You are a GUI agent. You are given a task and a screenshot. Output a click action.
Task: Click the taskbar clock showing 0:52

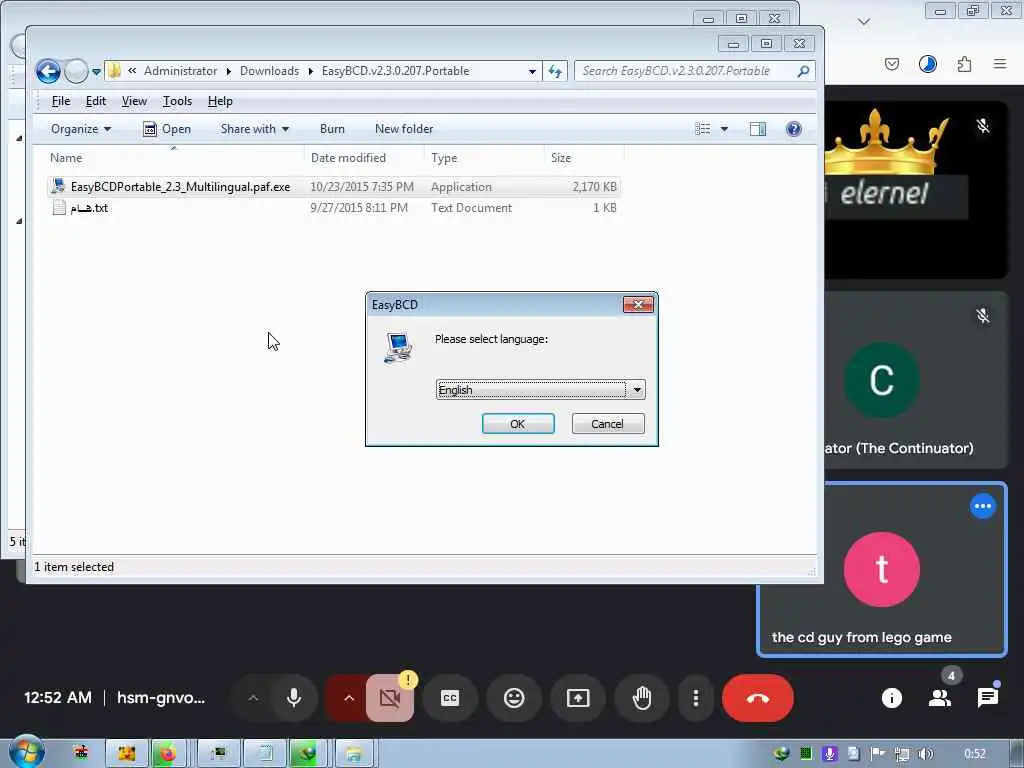click(x=974, y=754)
